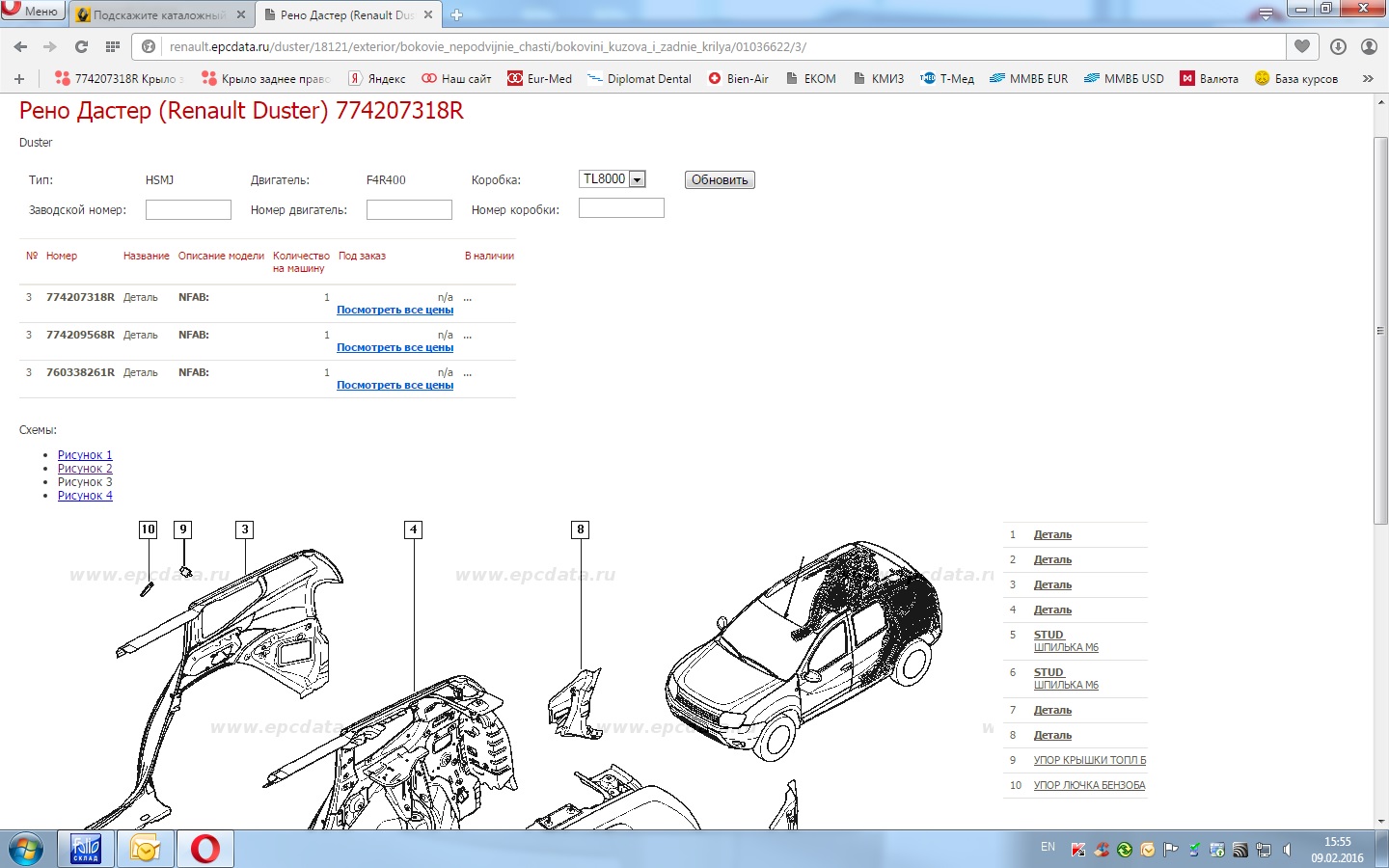Open the Валюта bookmark
Screen dimensions: 1389x868
1210,78
